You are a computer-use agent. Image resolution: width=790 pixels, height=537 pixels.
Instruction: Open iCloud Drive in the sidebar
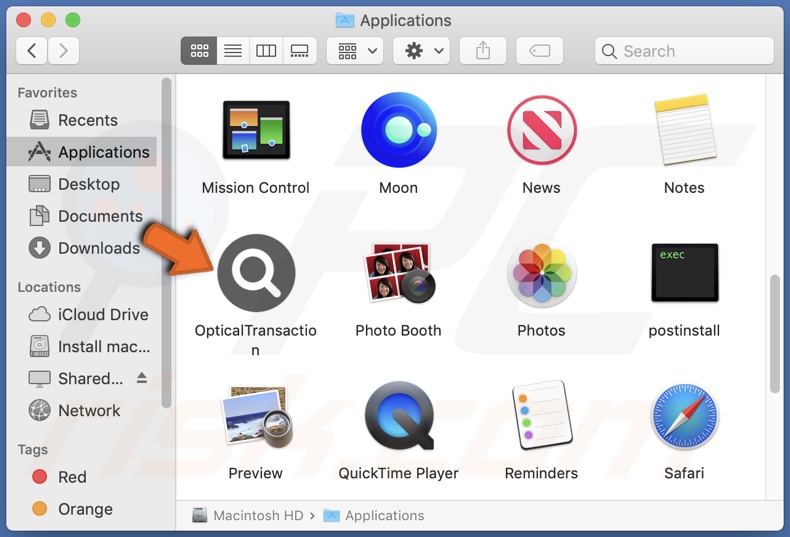tap(82, 314)
